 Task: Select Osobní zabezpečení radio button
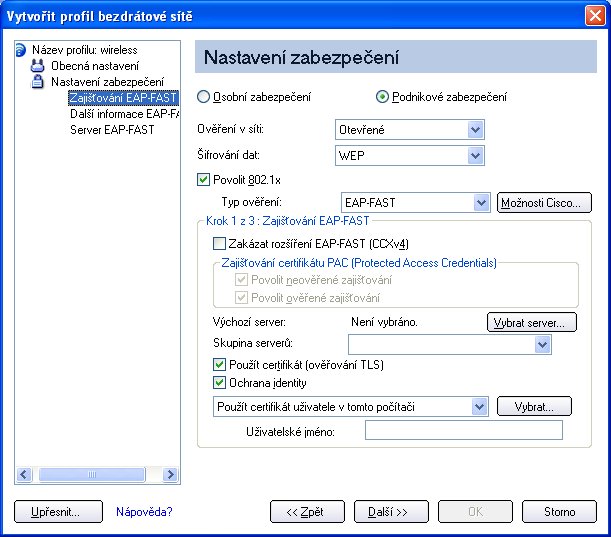click(203, 97)
